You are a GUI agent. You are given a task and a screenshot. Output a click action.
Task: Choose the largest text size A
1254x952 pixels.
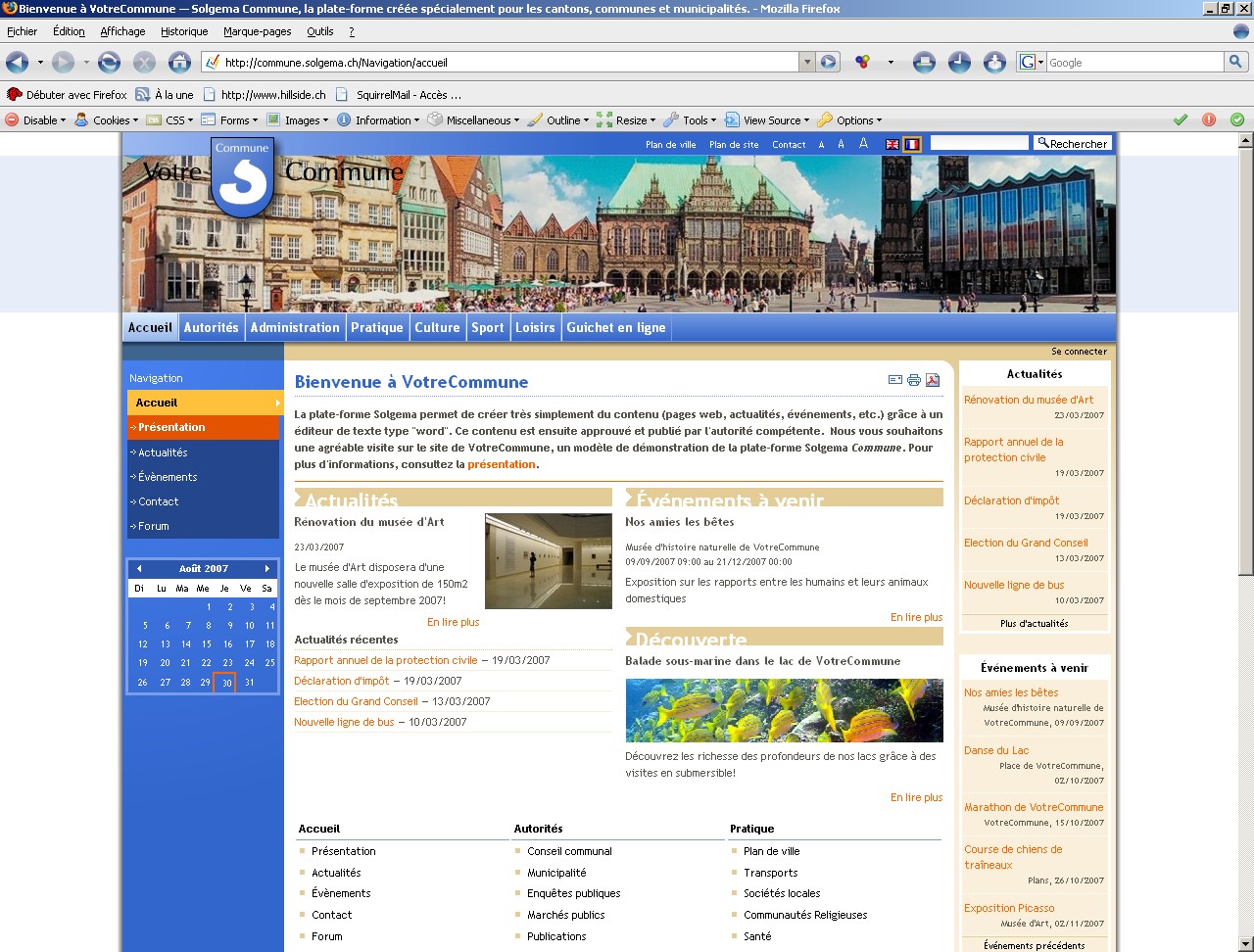863,143
